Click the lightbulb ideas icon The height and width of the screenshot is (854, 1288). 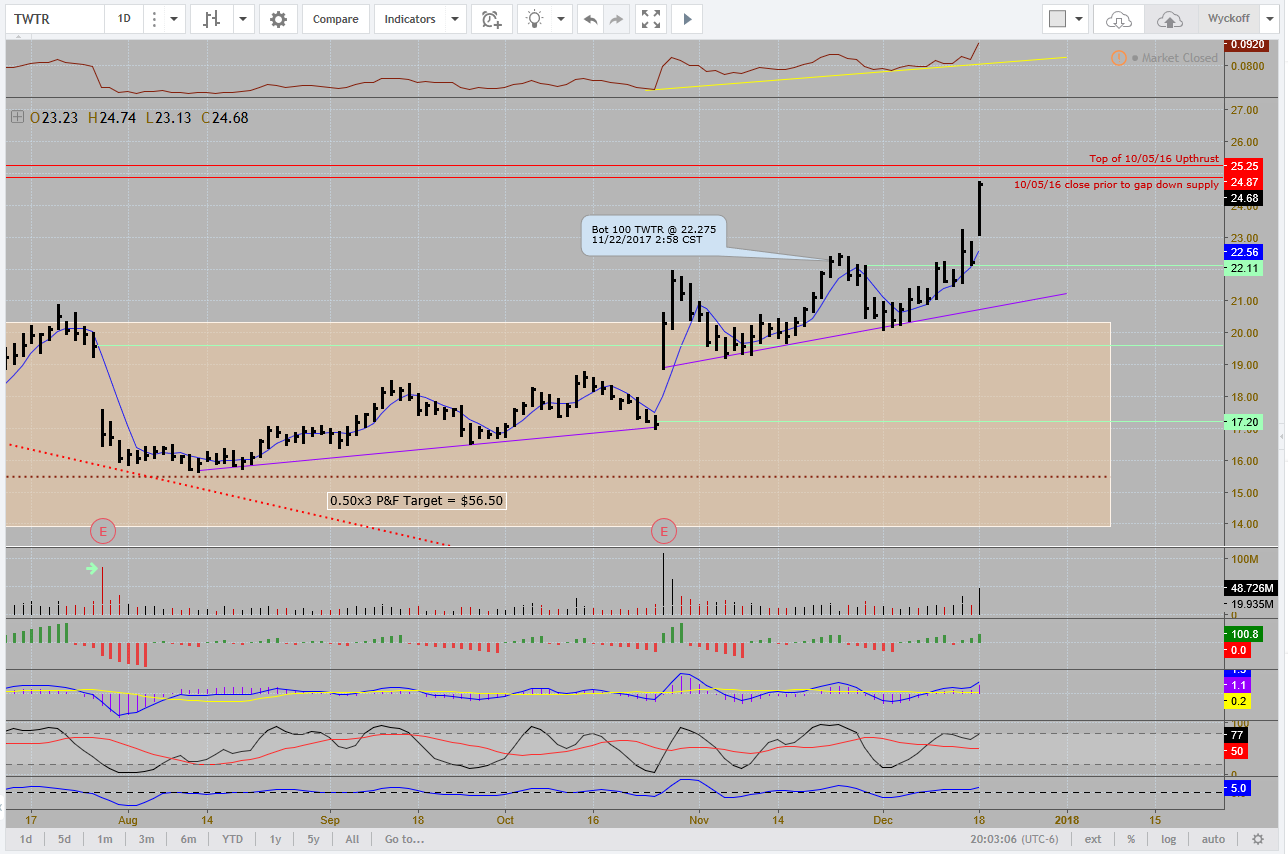pos(536,19)
